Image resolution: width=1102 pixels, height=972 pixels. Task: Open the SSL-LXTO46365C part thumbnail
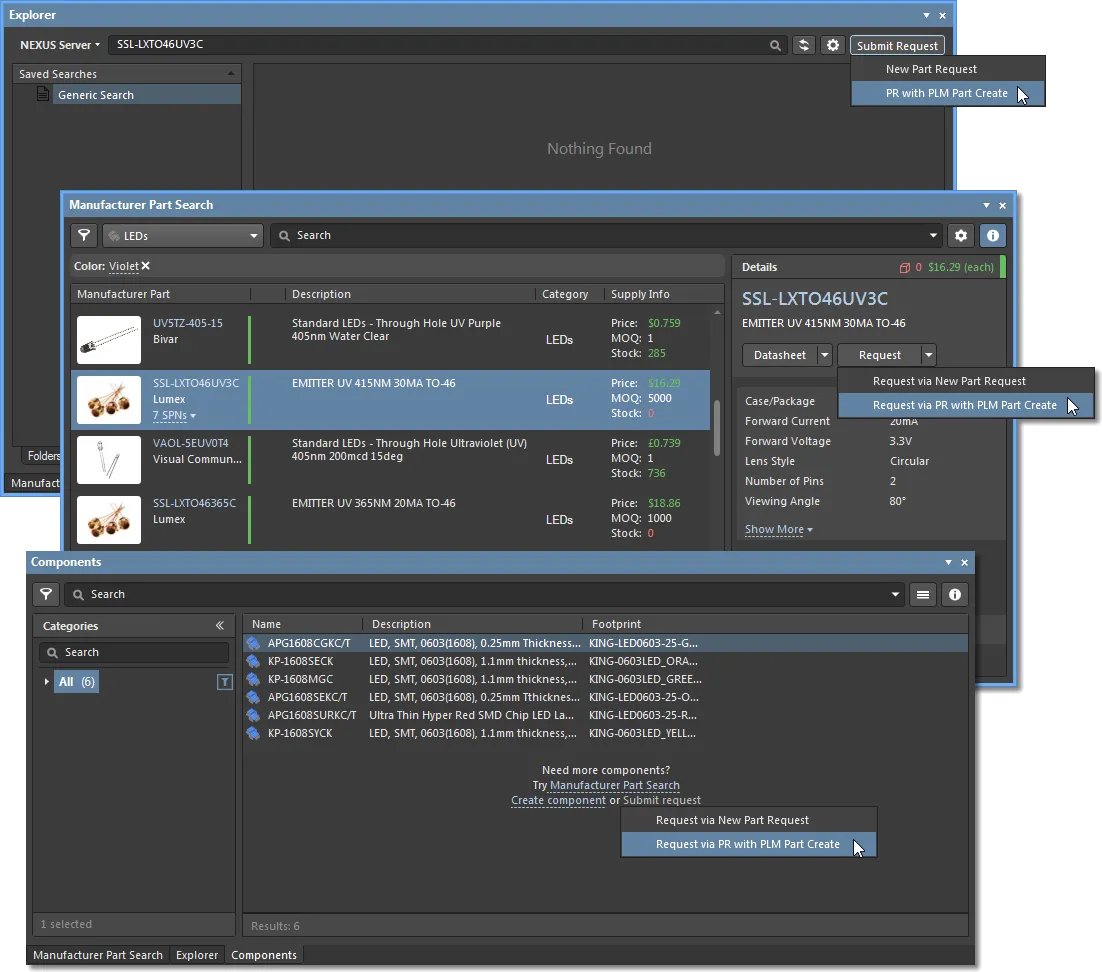(109, 520)
